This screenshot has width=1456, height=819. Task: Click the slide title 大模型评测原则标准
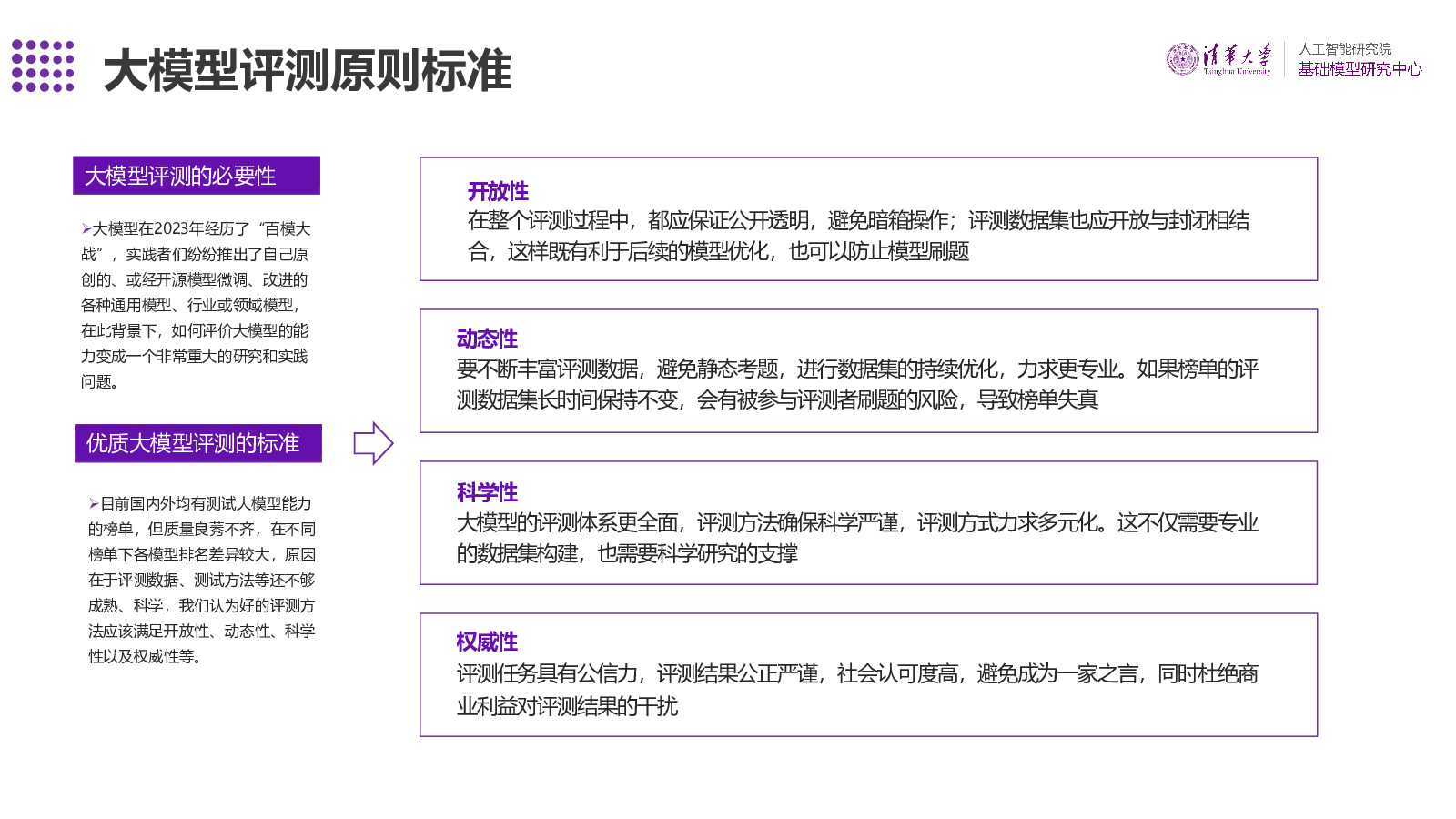[x=308, y=71]
